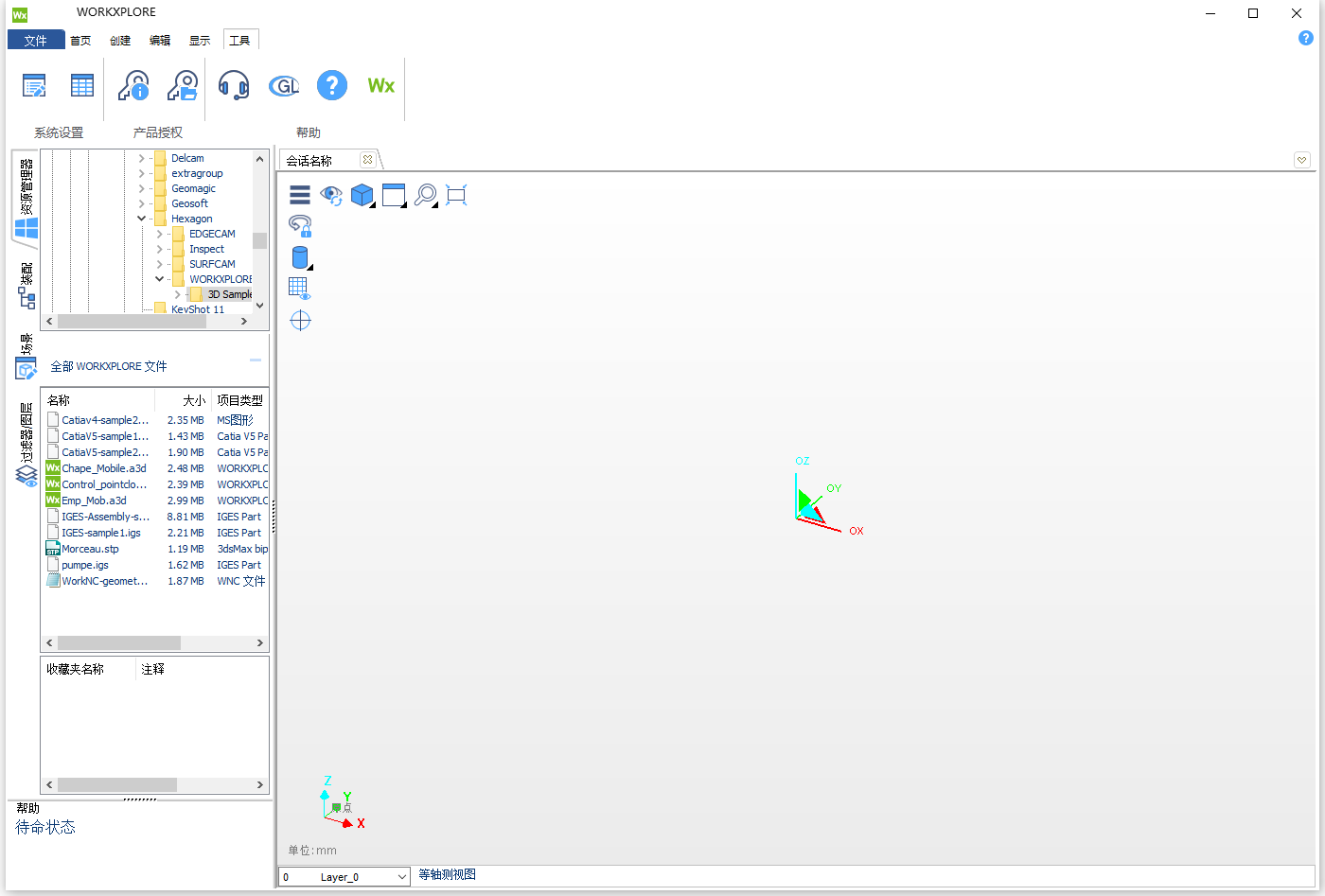The image size is (1325, 896).
Task: Select file pumpe.igs
Action: (x=85, y=565)
